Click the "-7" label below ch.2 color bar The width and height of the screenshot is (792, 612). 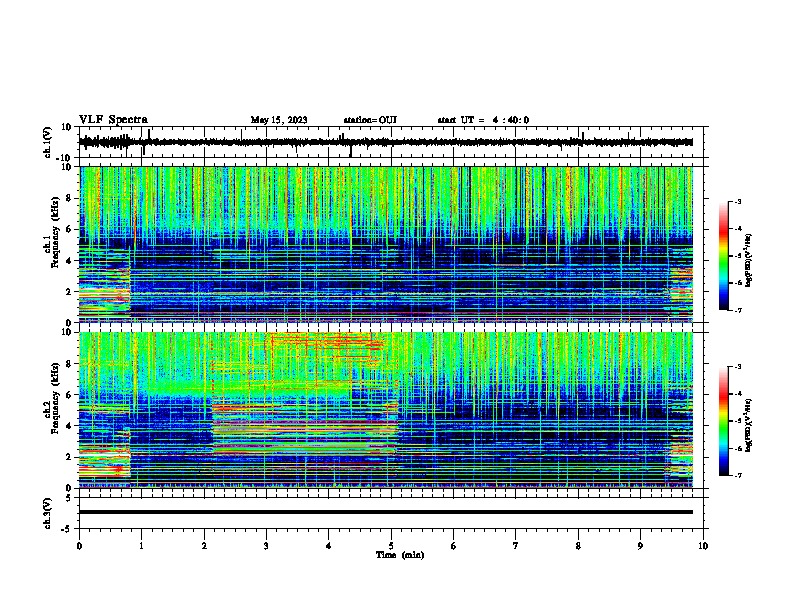click(738, 476)
